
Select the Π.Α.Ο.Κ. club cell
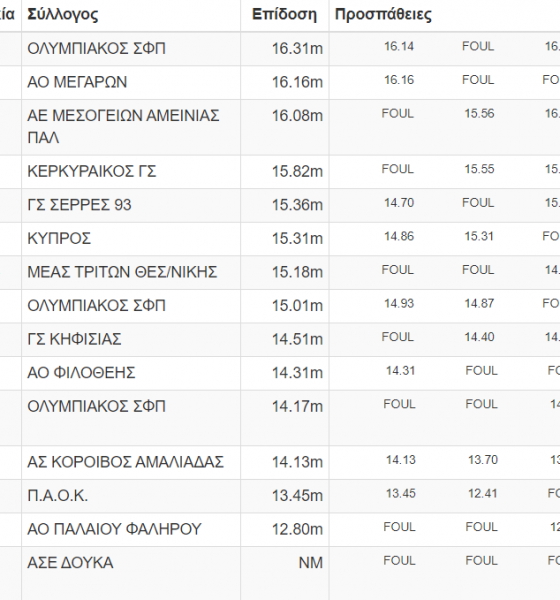point(131,496)
